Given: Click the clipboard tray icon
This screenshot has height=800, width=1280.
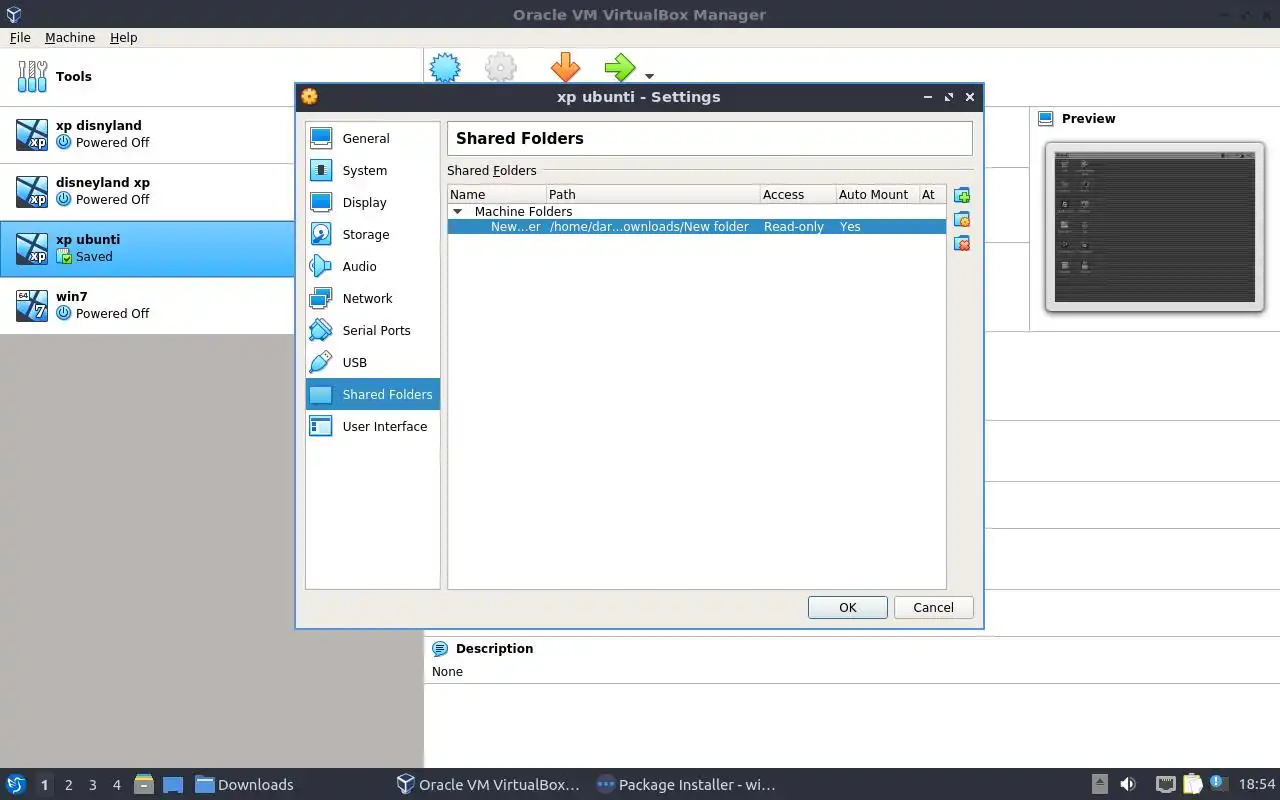Looking at the screenshot, I should 1192,784.
